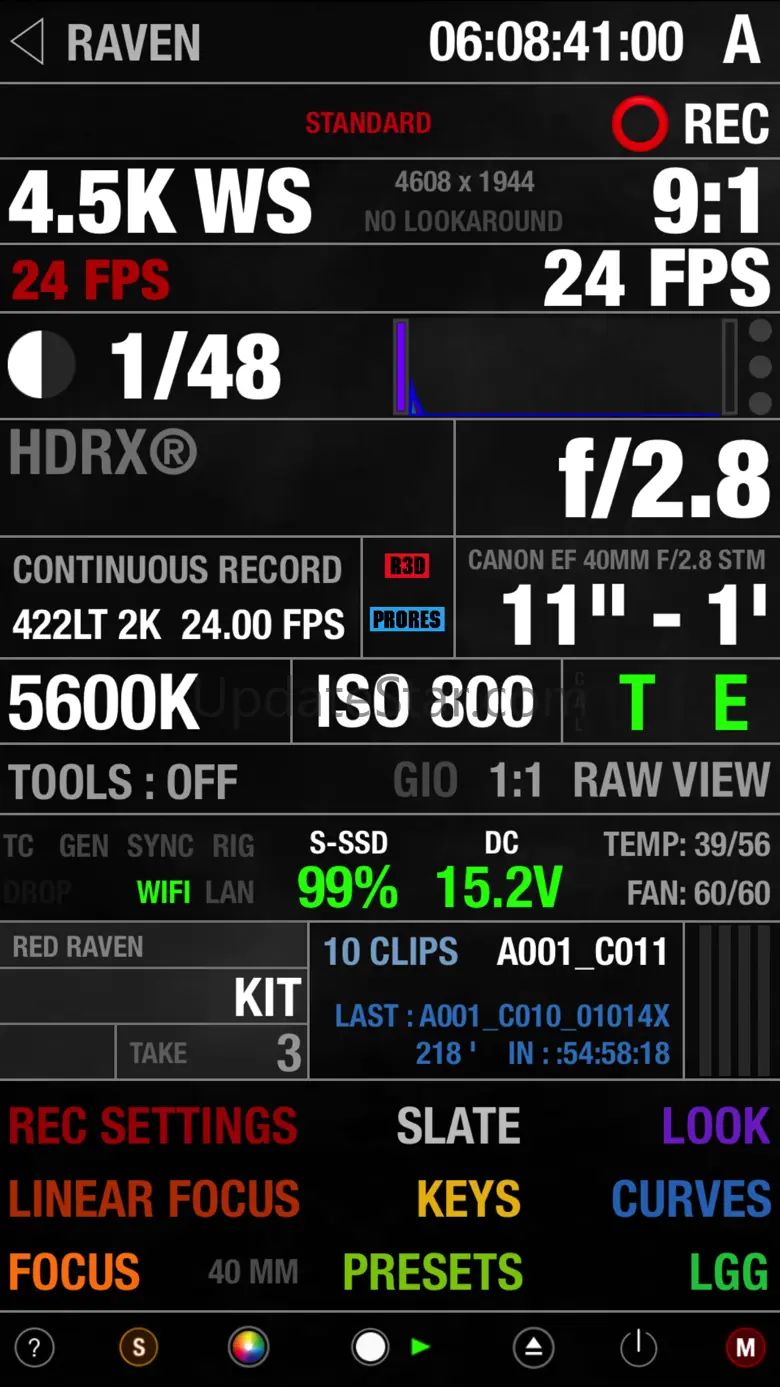Tap the SYNC status indicator
Image resolution: width=780 pixels, height=1387 pixels.
[x=160, y=846]
